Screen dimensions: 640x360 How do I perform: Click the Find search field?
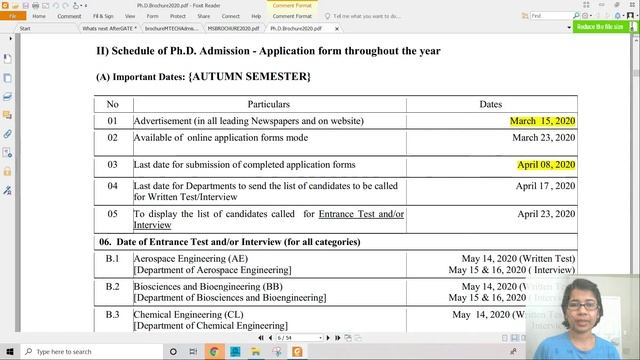(x=551, y=16)
